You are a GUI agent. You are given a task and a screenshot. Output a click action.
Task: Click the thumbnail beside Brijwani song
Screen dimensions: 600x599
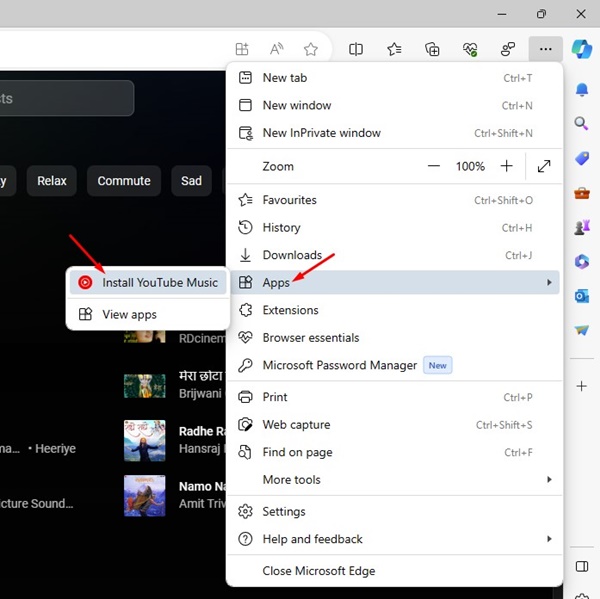[145, 385]
